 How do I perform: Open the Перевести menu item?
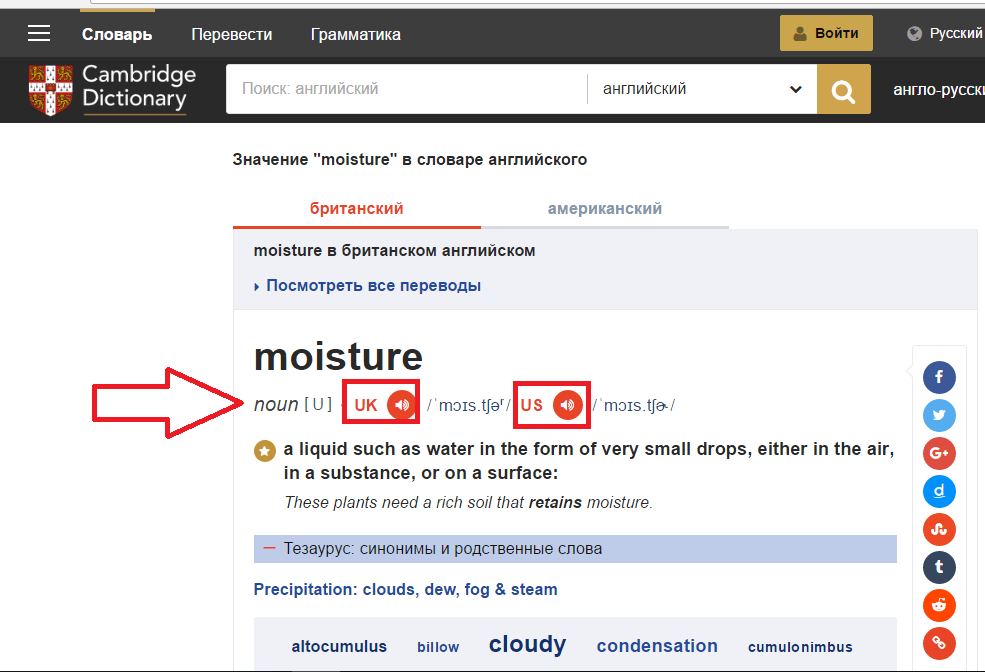tap(231, 34)
